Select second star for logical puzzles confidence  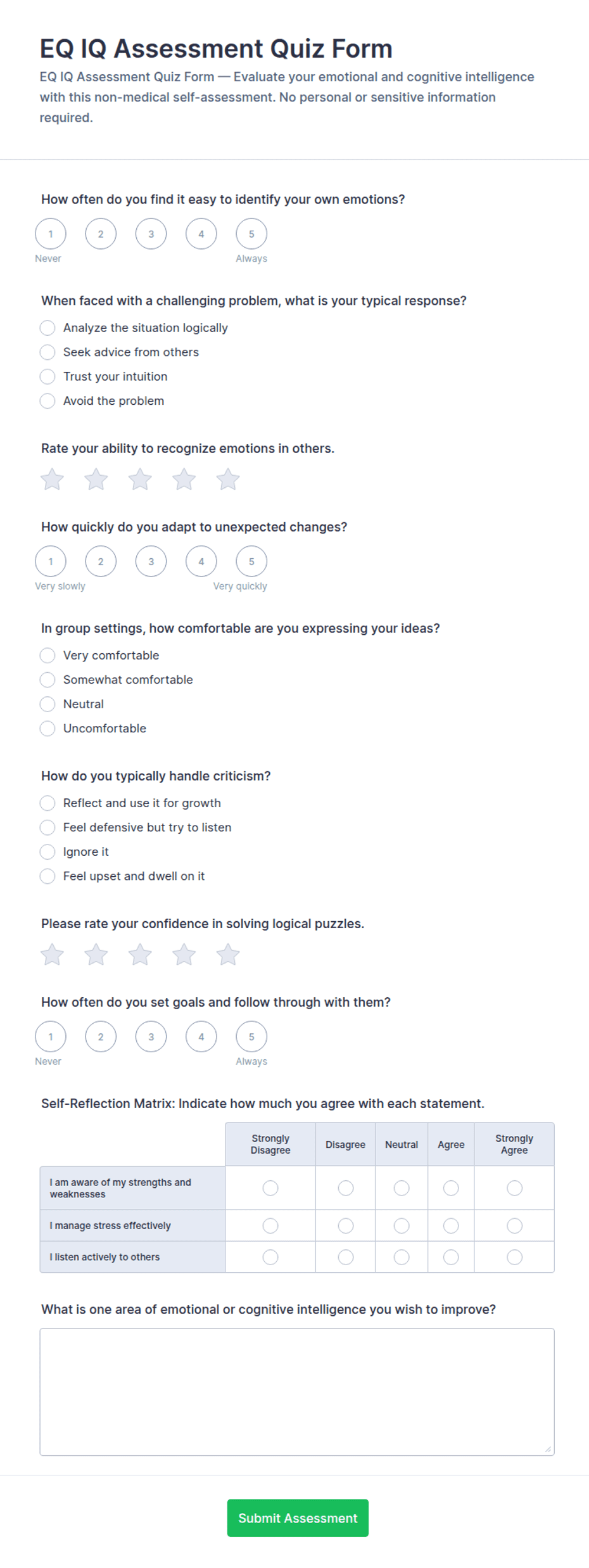96,955
